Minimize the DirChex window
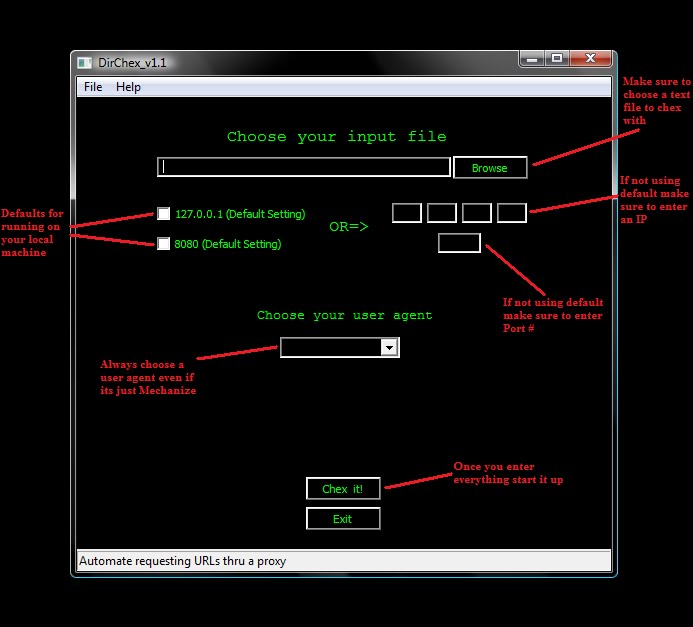Viewport: 693px width, 627px height. pyautogui.click(x=532, y=59)
